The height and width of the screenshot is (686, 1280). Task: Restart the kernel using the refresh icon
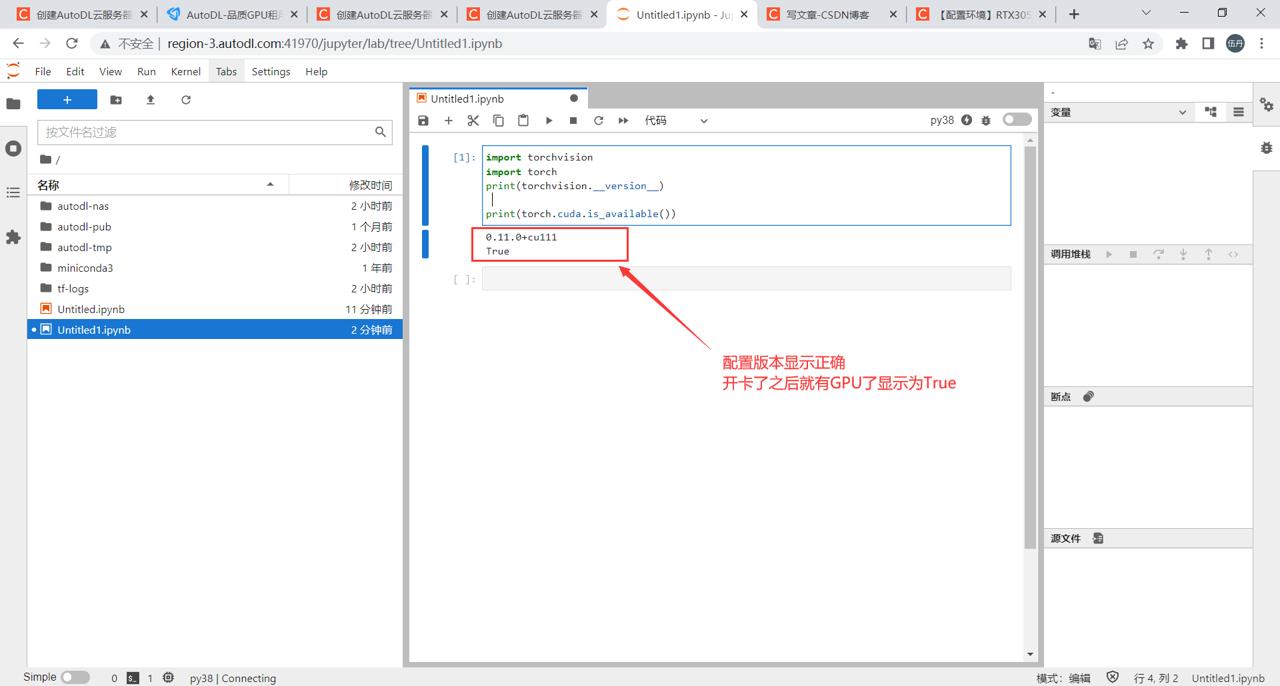coord(598,120)
